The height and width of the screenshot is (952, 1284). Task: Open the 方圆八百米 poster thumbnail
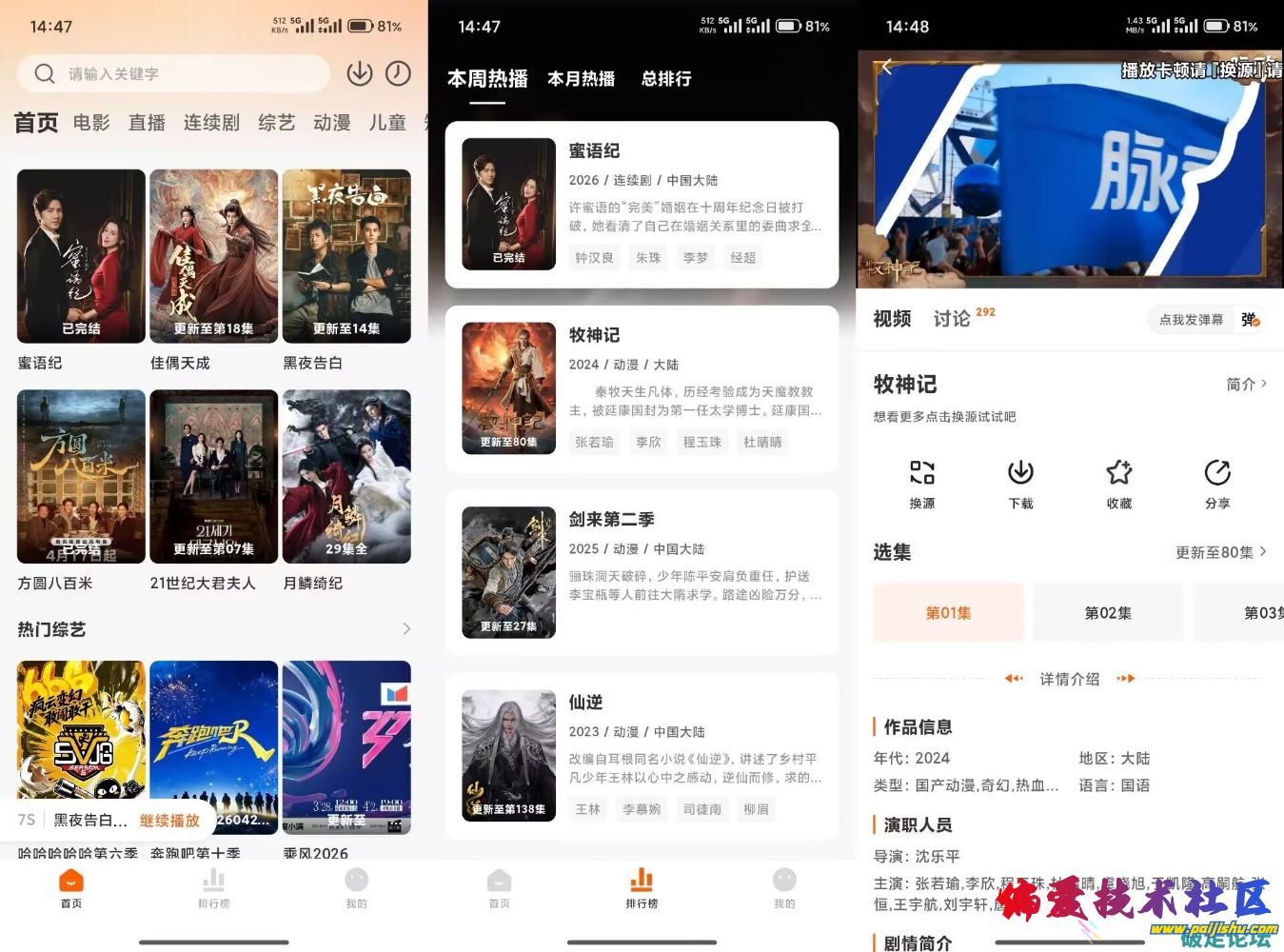coord(81,476)
